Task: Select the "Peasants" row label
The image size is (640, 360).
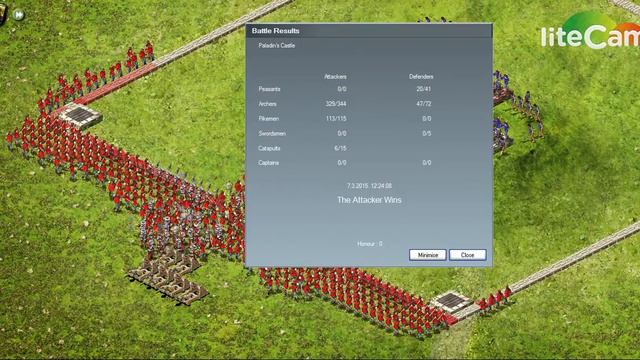Action: pyautogui.click(x=269, y=89)
